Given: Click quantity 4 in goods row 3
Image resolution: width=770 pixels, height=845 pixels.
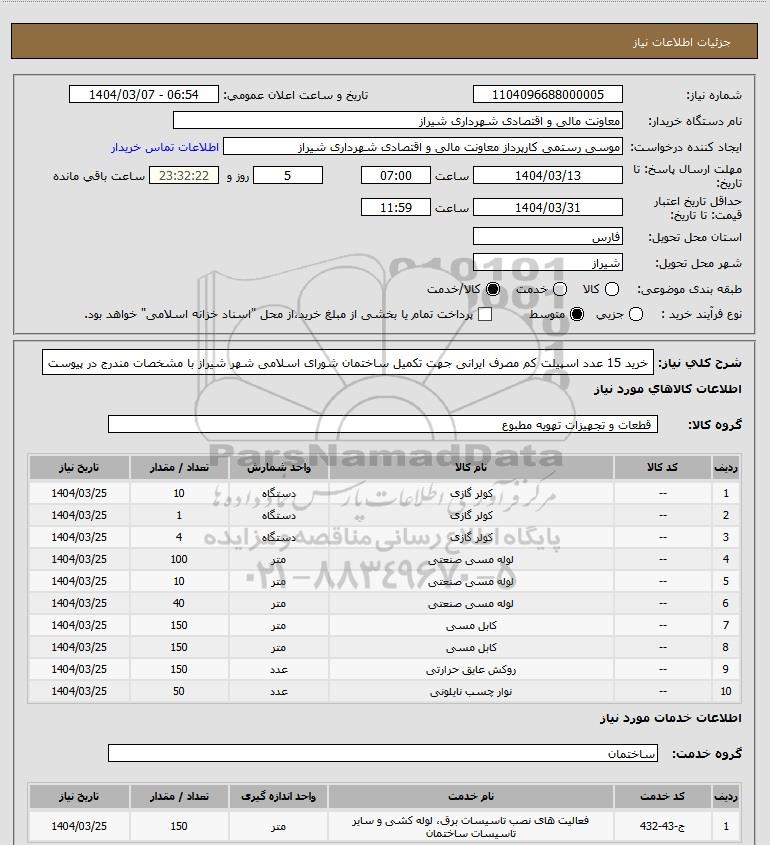Looking at the screenshot, I should pyautogui.click(x=179, y=537).
